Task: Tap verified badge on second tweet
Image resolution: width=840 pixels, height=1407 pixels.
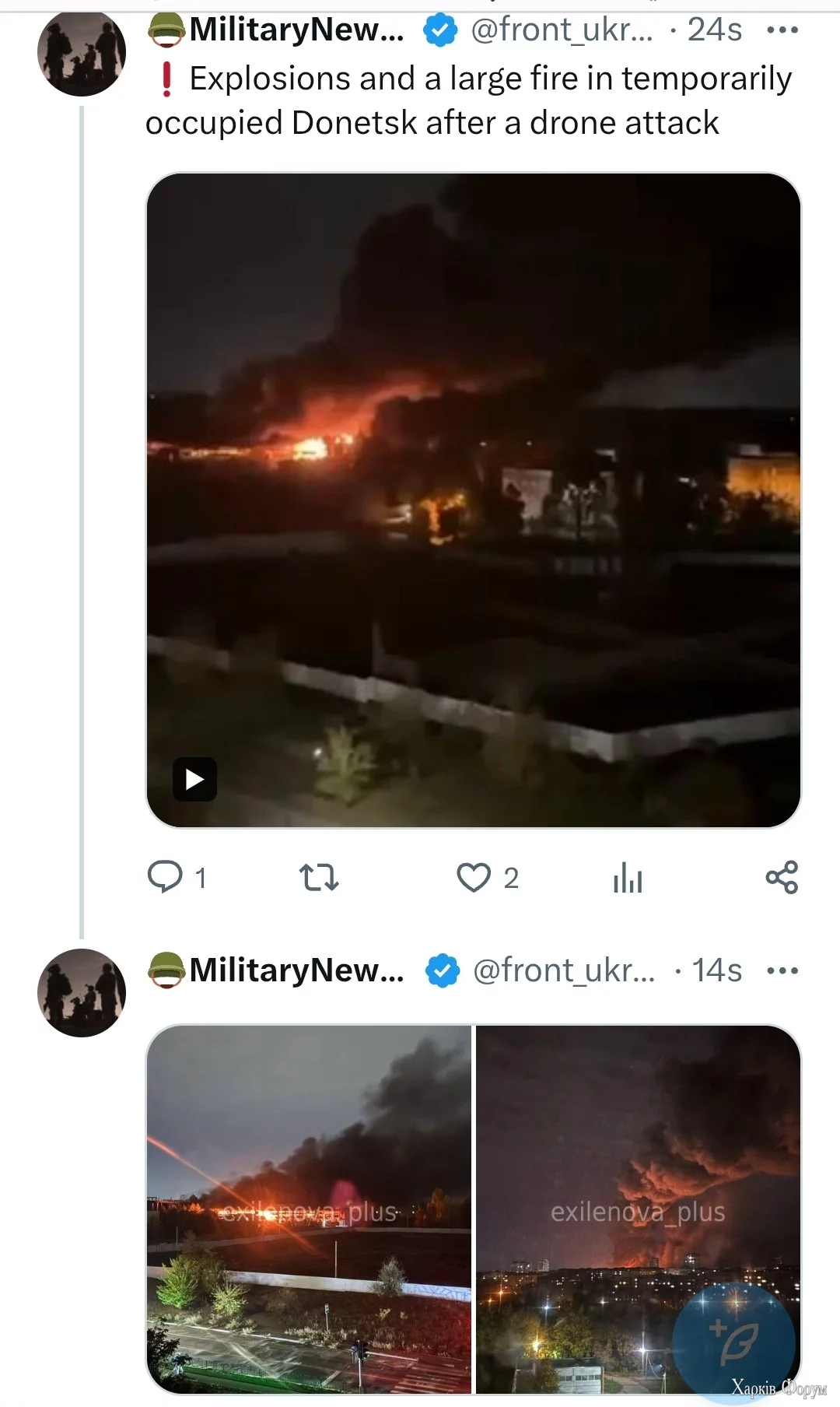Action: 443,970
